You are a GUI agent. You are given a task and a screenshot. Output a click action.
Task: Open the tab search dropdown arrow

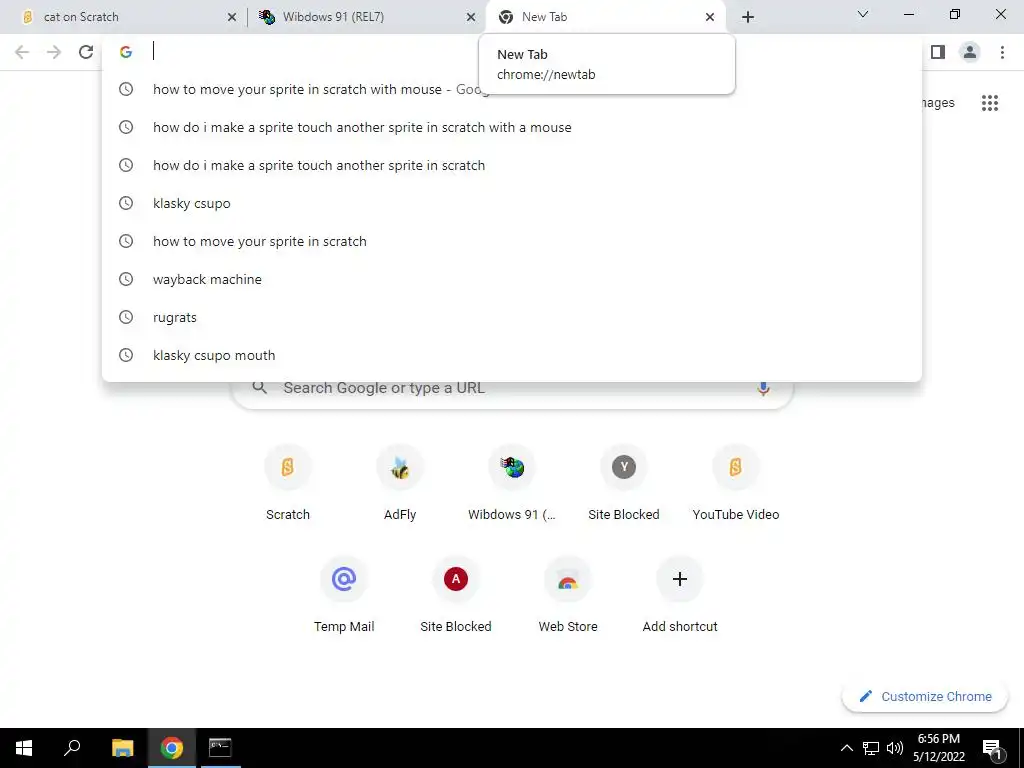pyautogui.click(x=862, y=14)
